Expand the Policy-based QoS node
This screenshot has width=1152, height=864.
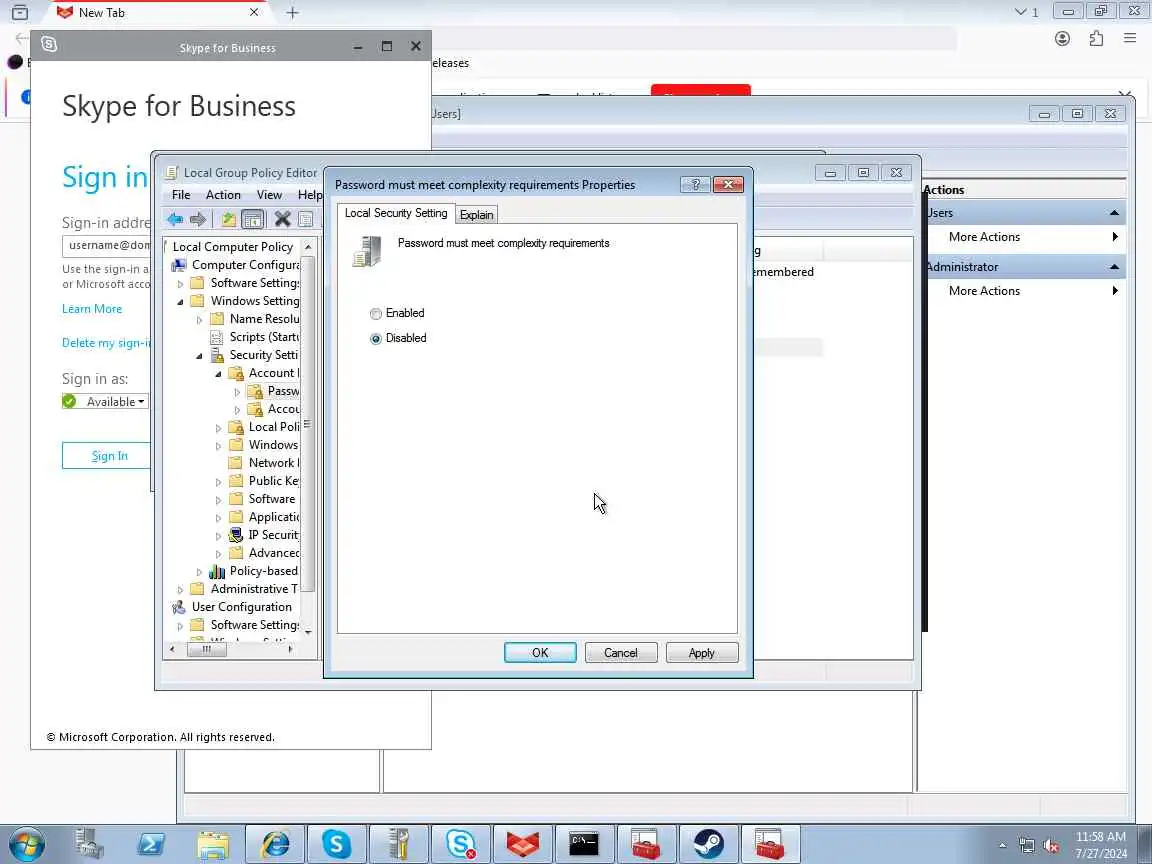coord(199,572)
